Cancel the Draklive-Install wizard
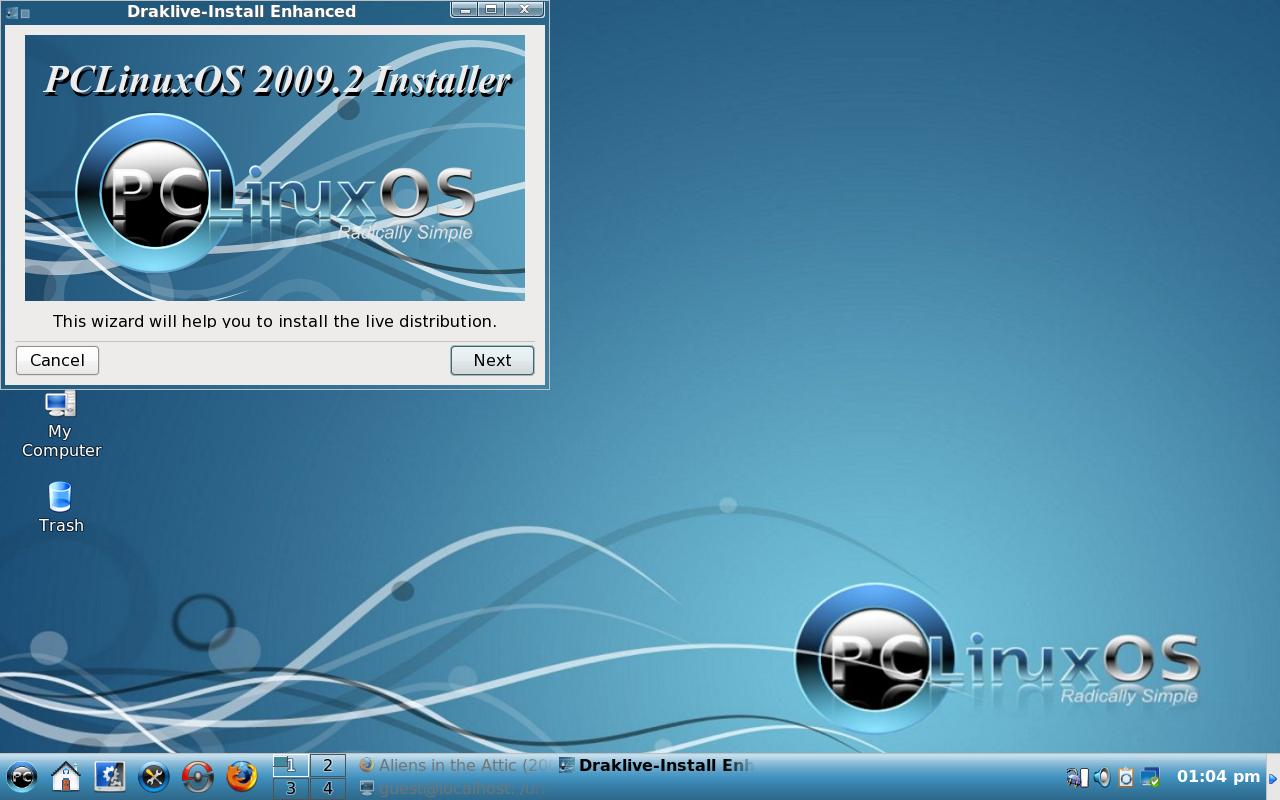The width and height of the screenshot is (1280, 800). click(57, 360)
